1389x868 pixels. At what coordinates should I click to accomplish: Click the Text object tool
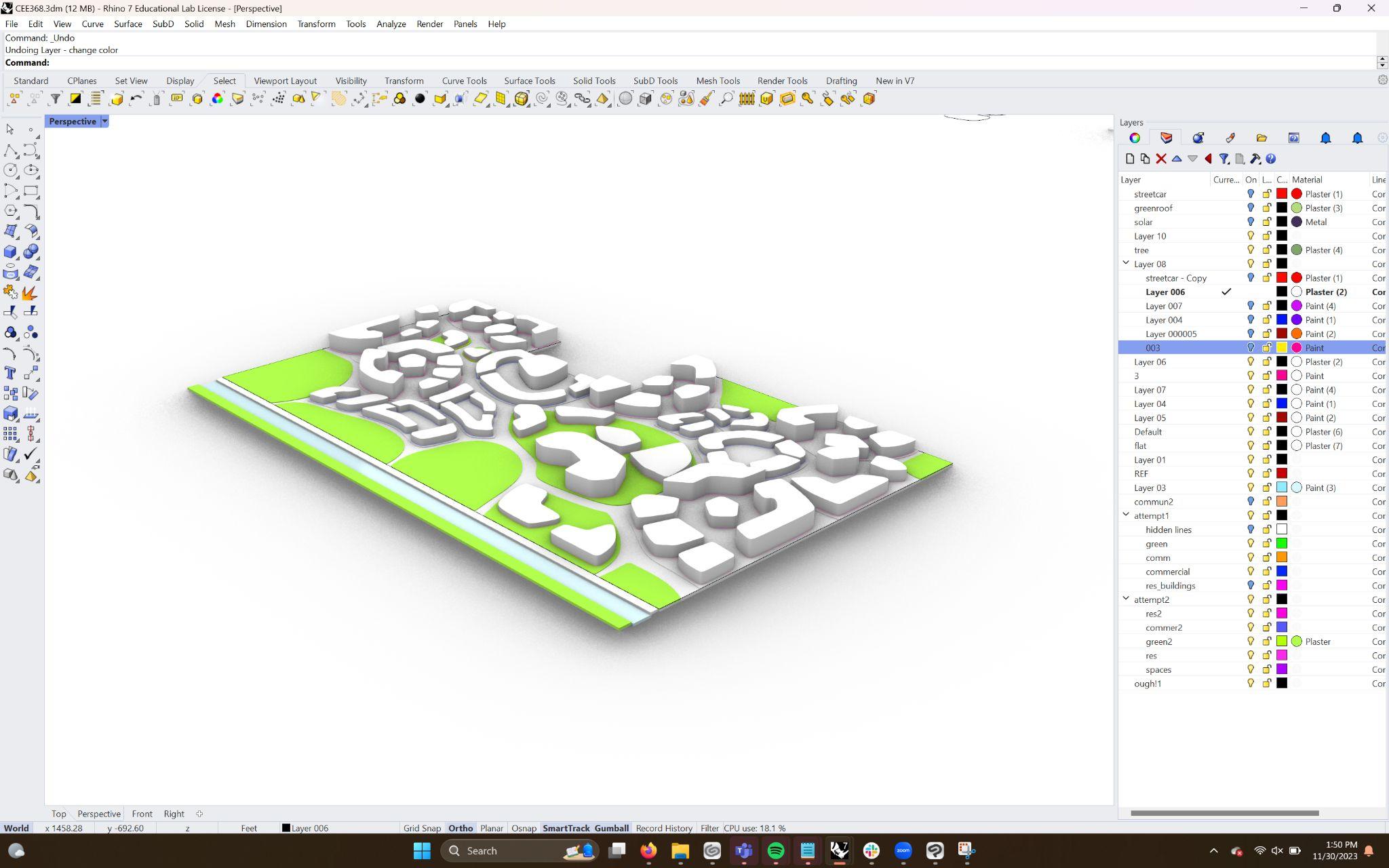(10, 373)
